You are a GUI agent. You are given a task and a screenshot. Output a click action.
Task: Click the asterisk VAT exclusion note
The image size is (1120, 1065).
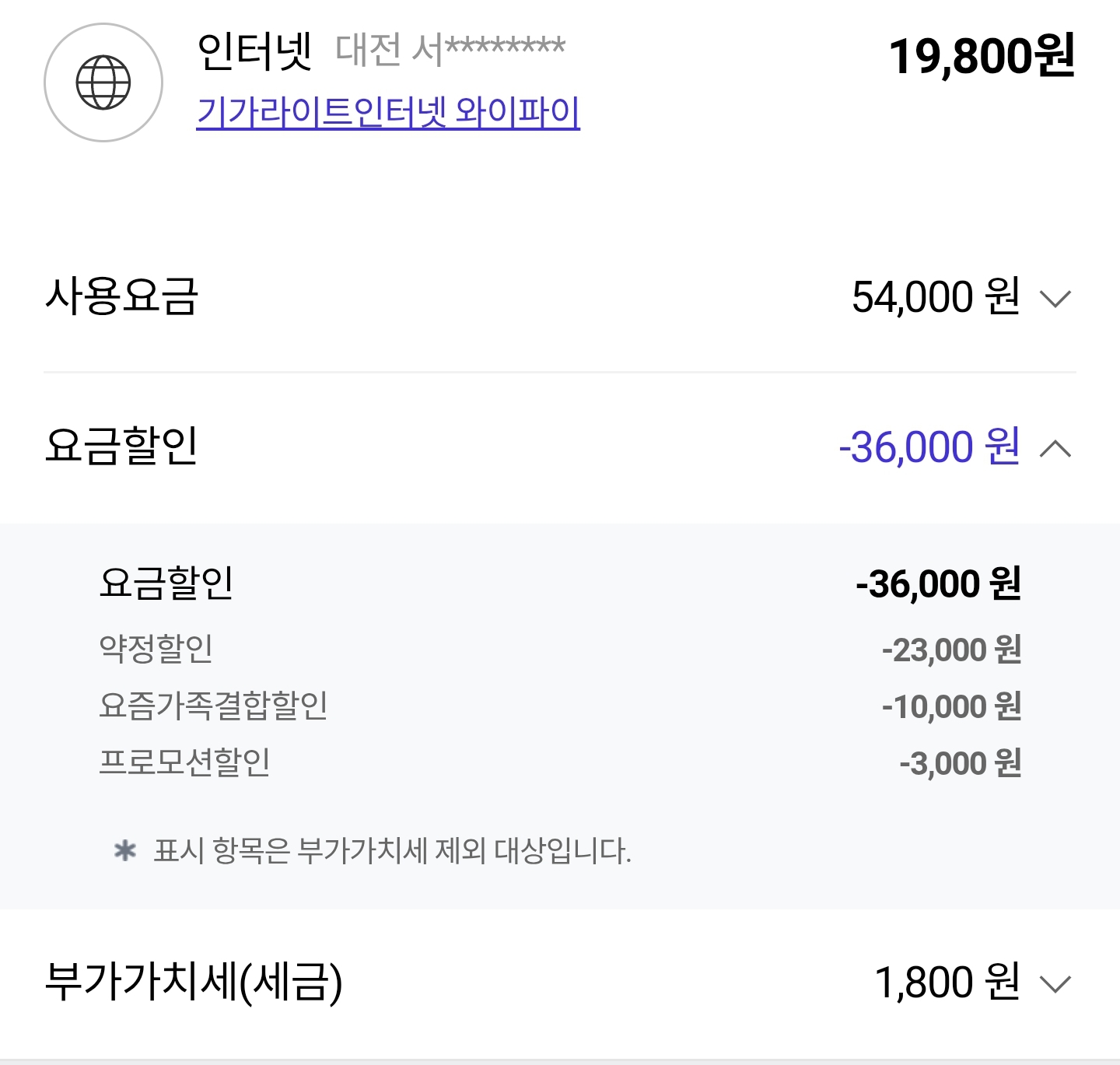(373, 850)
